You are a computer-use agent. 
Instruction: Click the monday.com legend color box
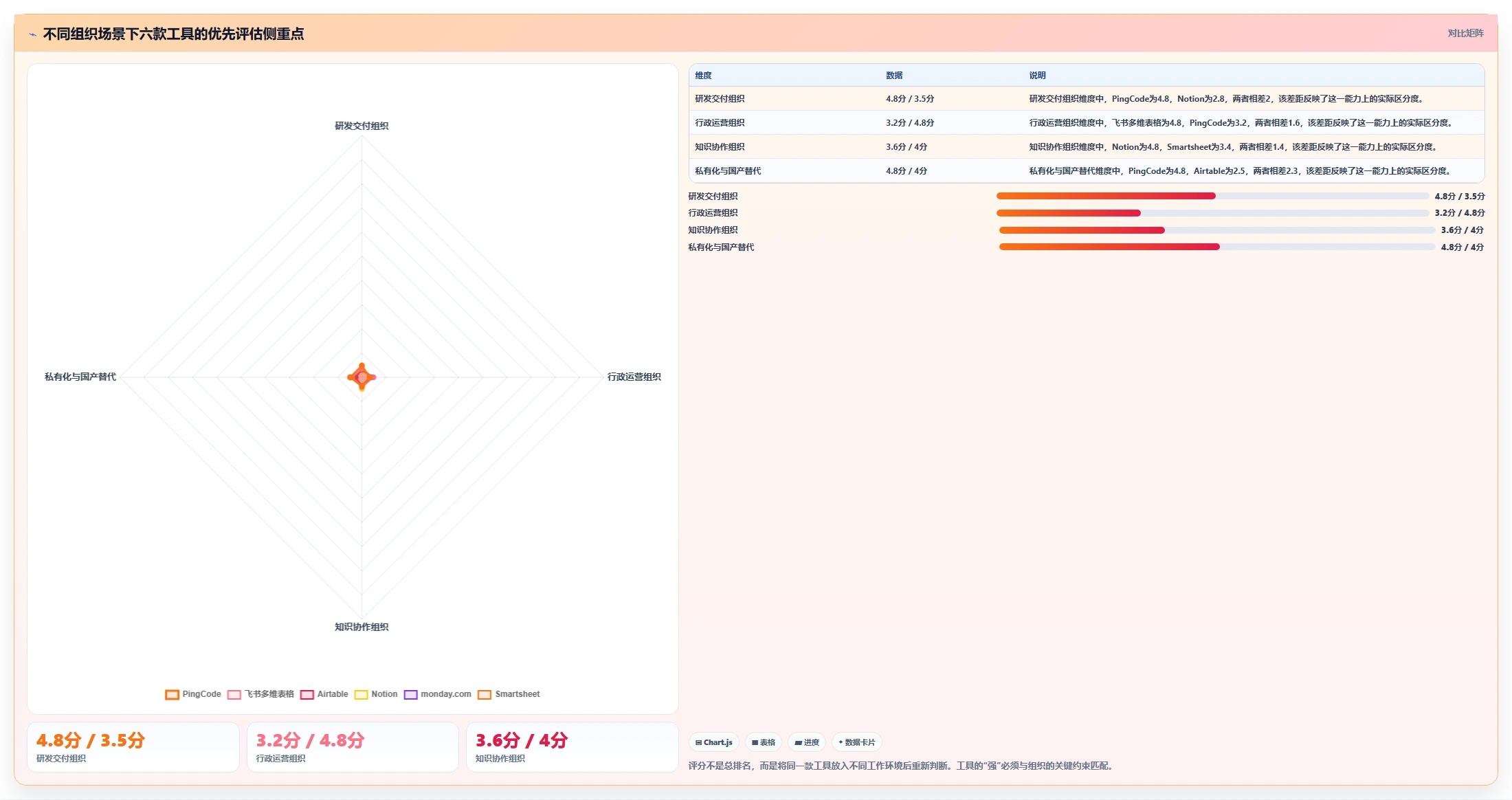[411, 694]
